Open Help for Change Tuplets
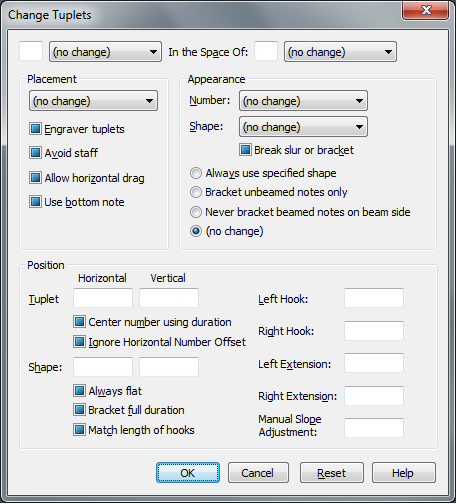Image resolution: width=457 pixels, height=504 pixels. point(404,473)
